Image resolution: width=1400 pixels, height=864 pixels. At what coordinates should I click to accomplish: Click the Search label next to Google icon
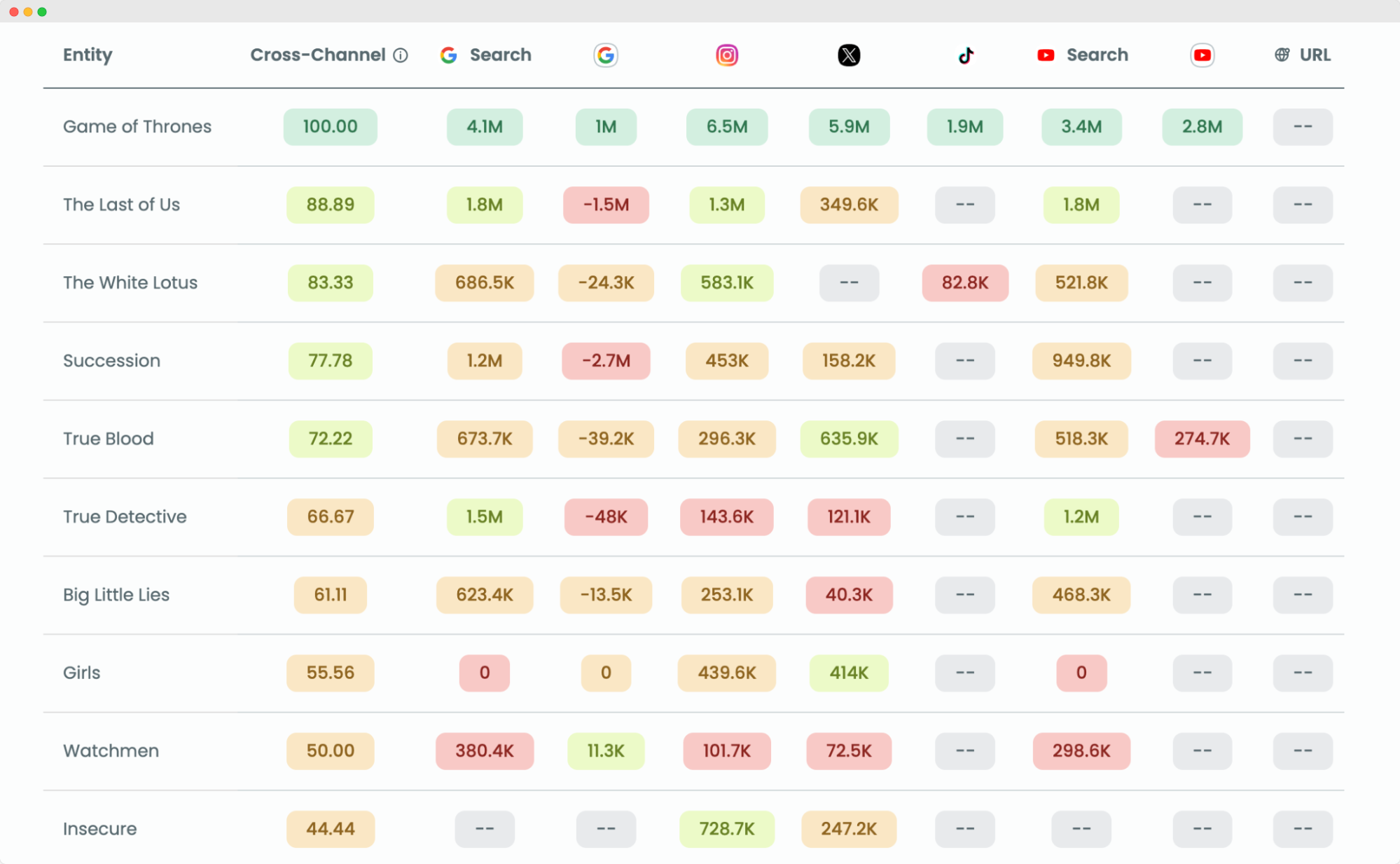tap(501, 55)
